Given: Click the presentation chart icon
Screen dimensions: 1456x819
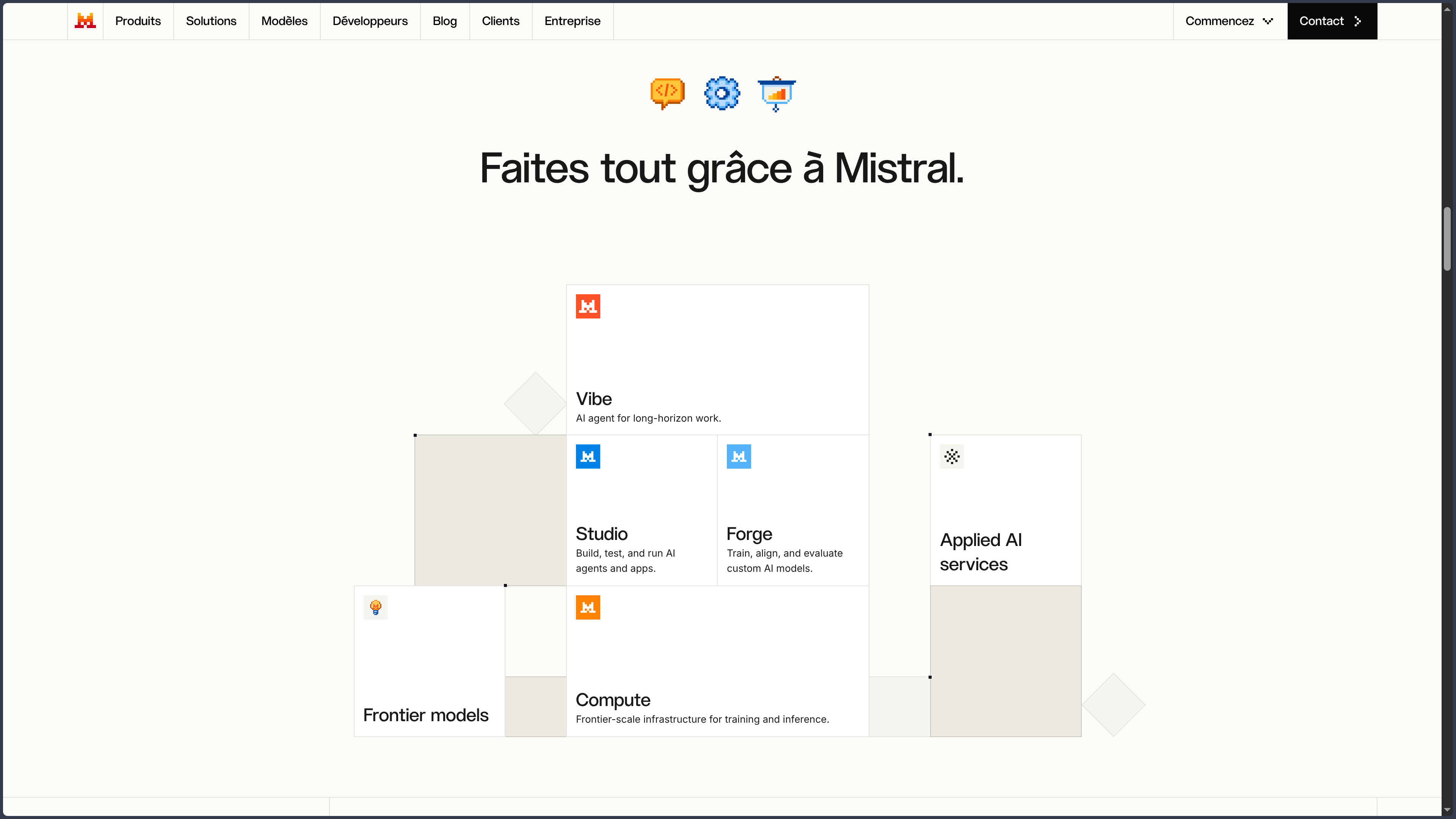Looking at the screenshot, I should pos(777,94).
